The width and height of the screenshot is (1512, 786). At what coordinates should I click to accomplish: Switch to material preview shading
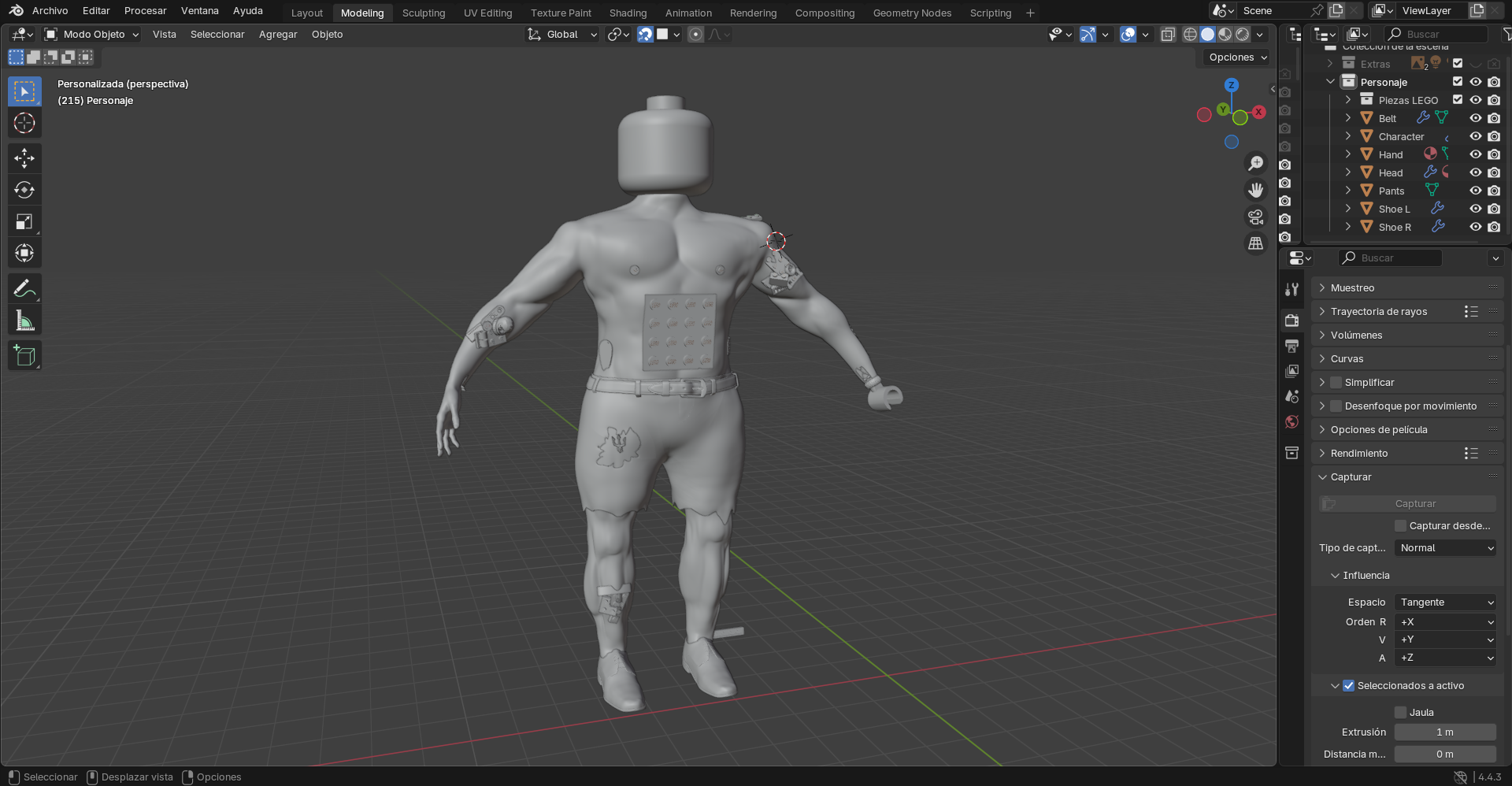1225,35
